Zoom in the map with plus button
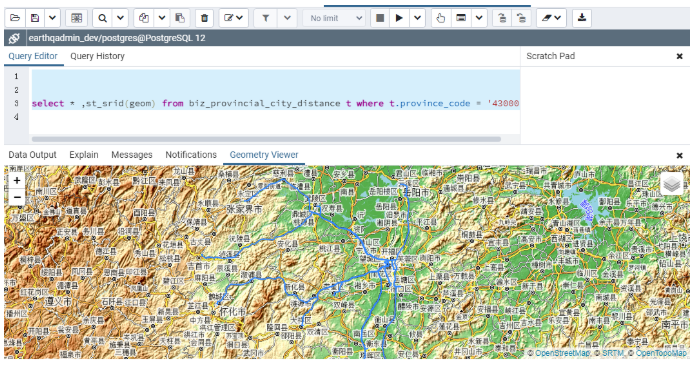 click(x=17, y=181)
